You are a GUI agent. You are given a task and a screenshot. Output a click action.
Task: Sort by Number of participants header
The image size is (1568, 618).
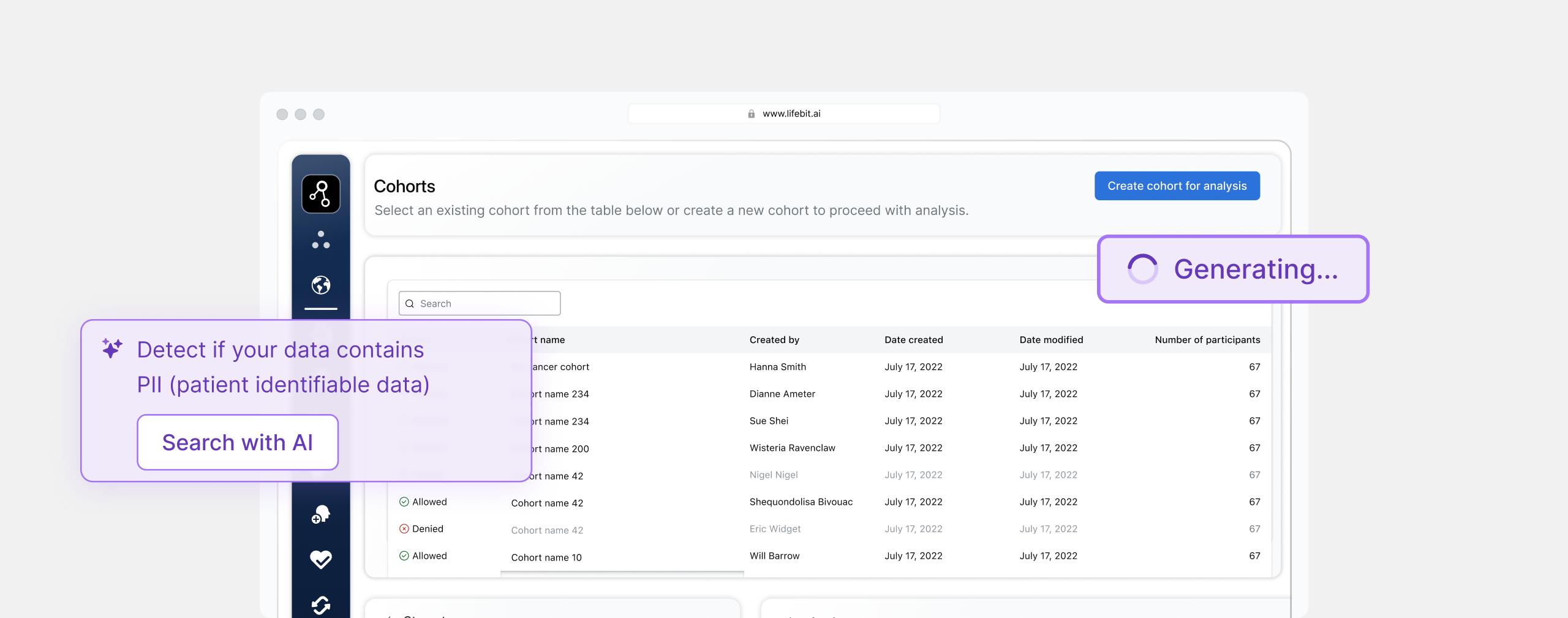click(x=1207, y=340)
